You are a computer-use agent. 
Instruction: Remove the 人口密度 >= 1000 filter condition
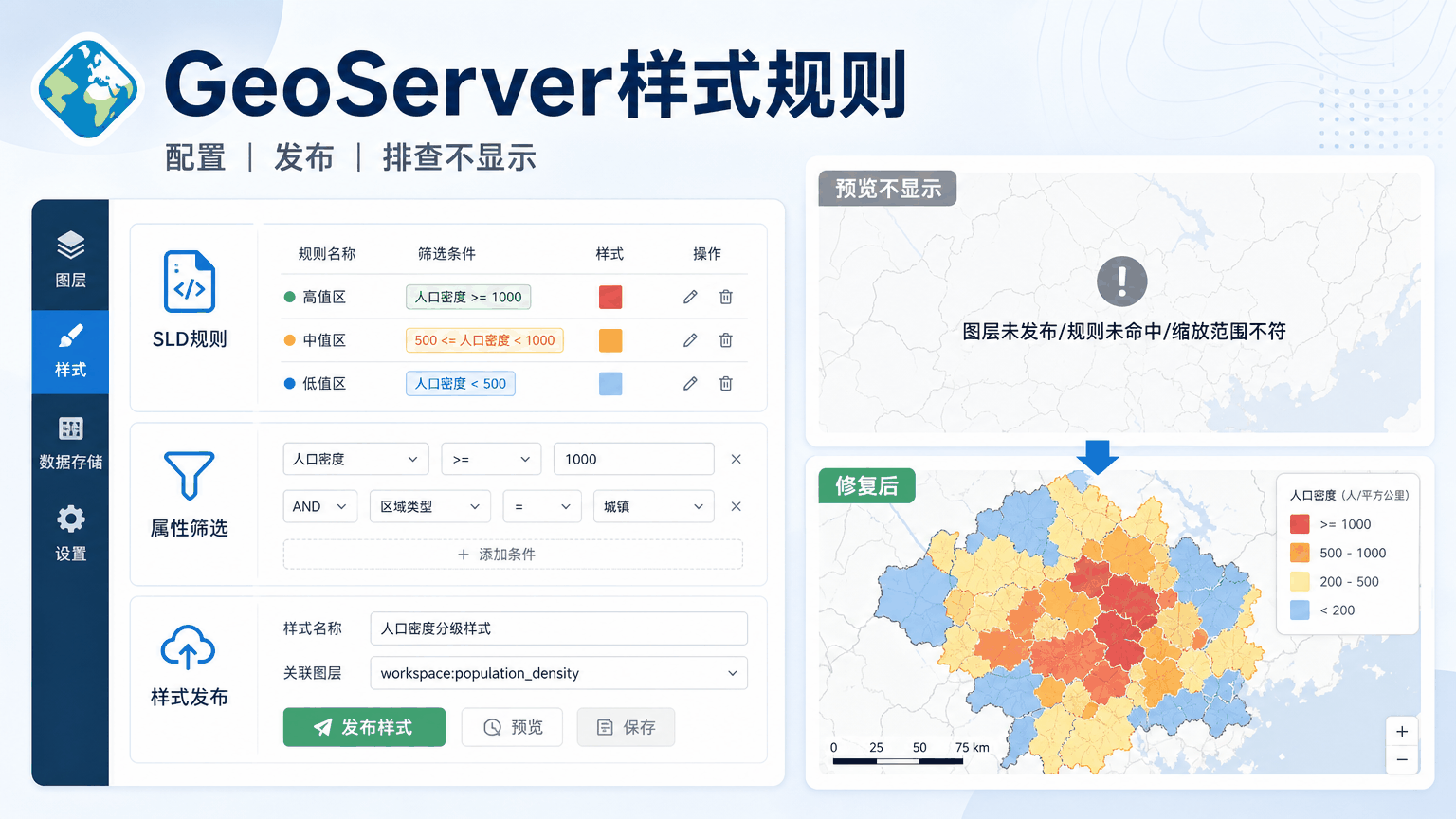(x=736, y=459)
